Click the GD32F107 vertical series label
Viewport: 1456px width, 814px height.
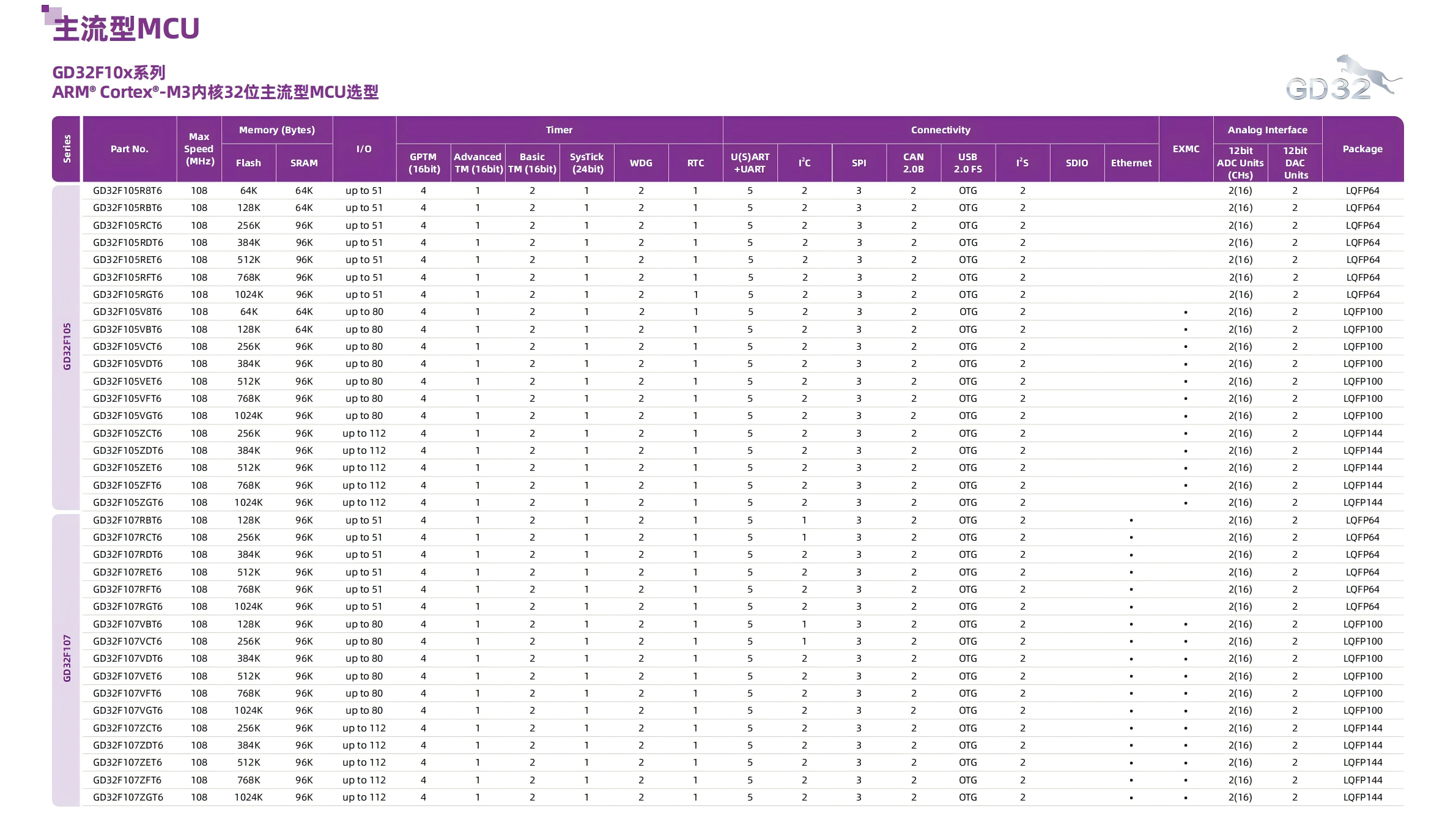point(67,658)
